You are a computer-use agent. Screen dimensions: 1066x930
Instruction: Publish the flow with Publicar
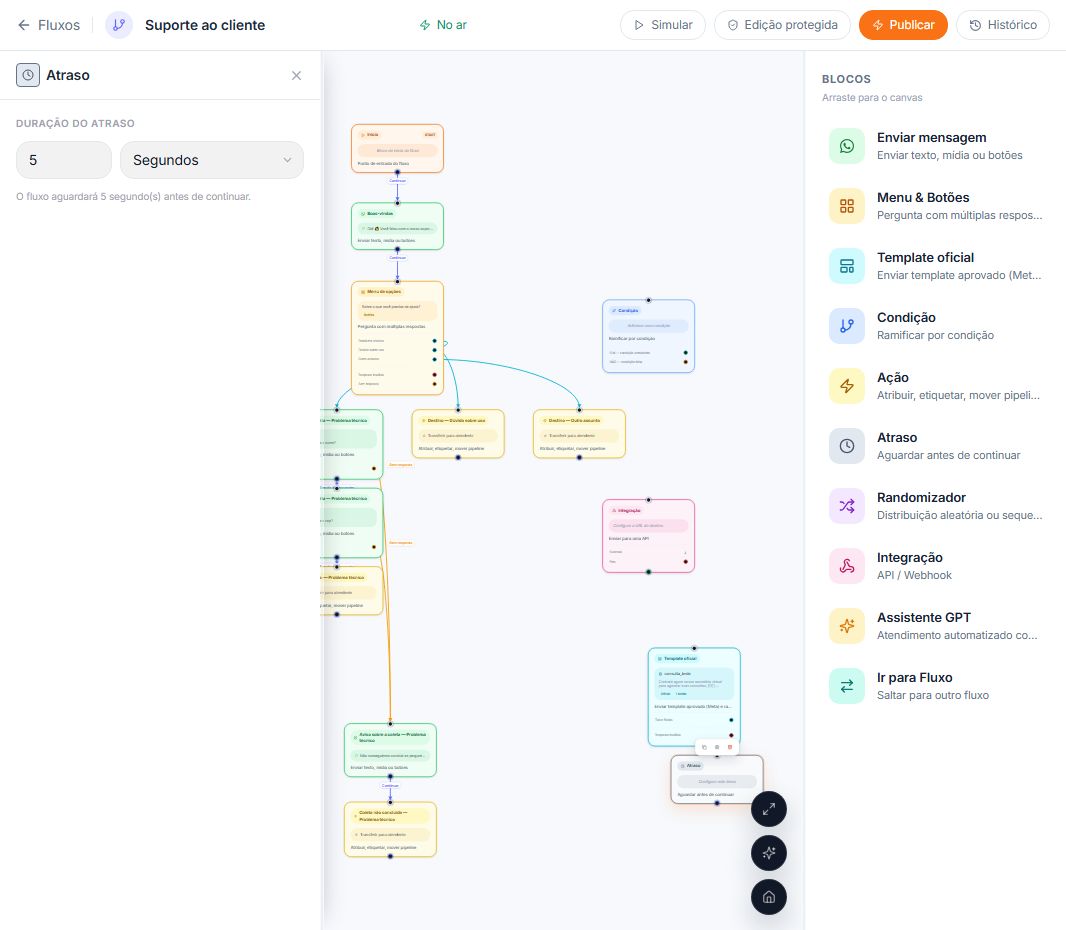click(903, 25)
